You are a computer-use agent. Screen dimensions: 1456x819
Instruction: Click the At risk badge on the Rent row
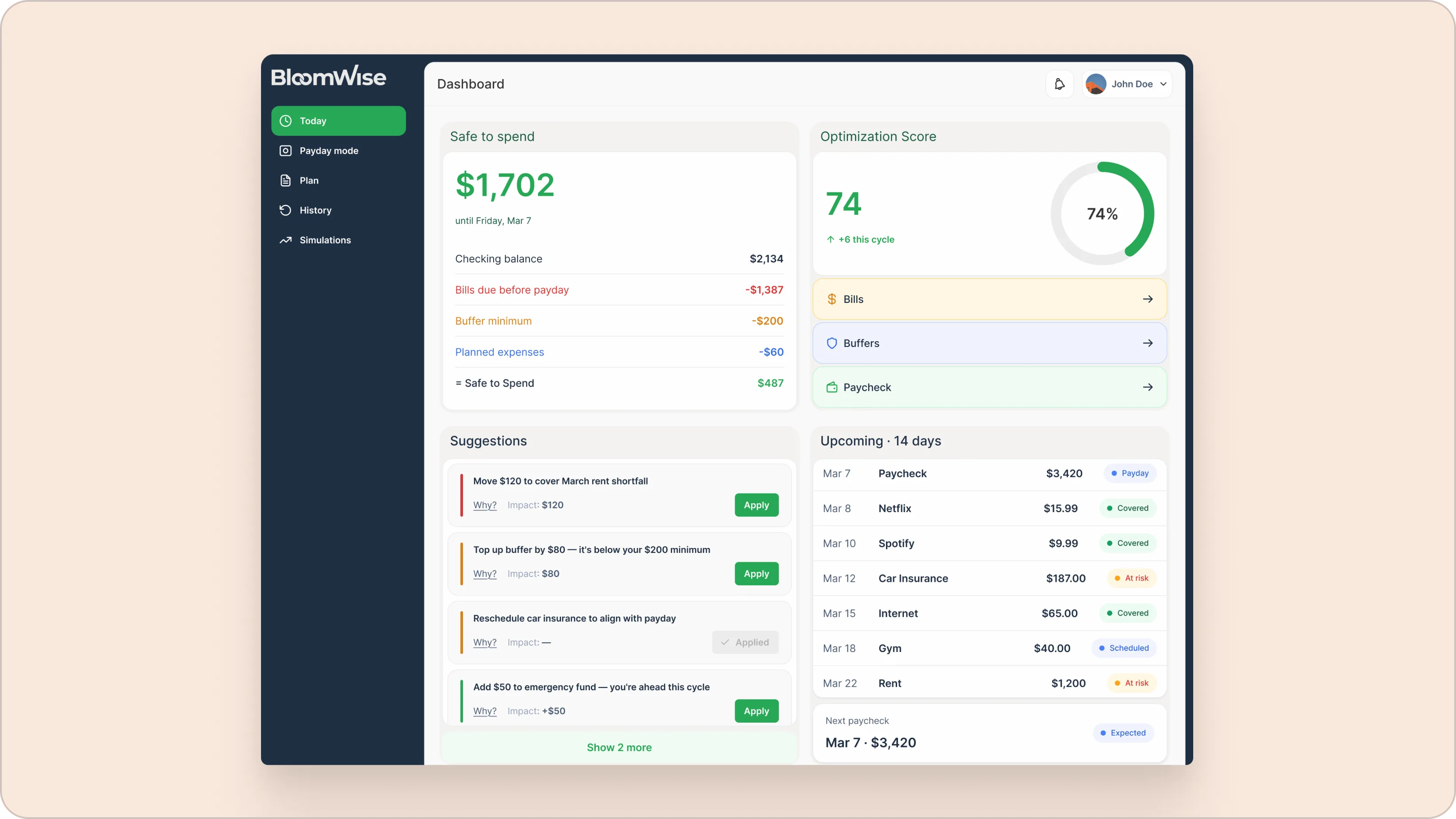point(1132,683)
